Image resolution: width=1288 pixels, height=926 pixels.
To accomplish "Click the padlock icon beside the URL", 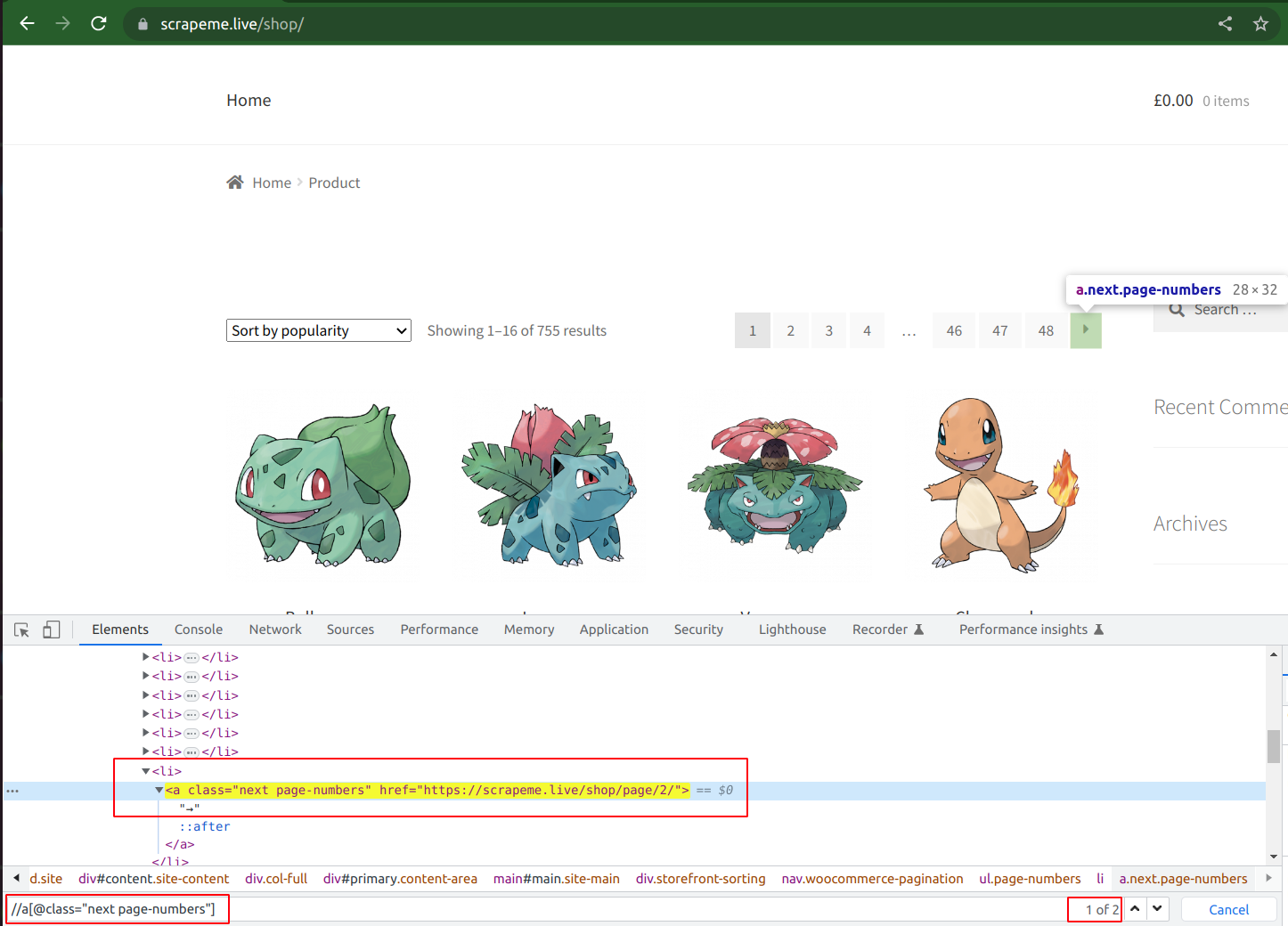I will point(143,23).
